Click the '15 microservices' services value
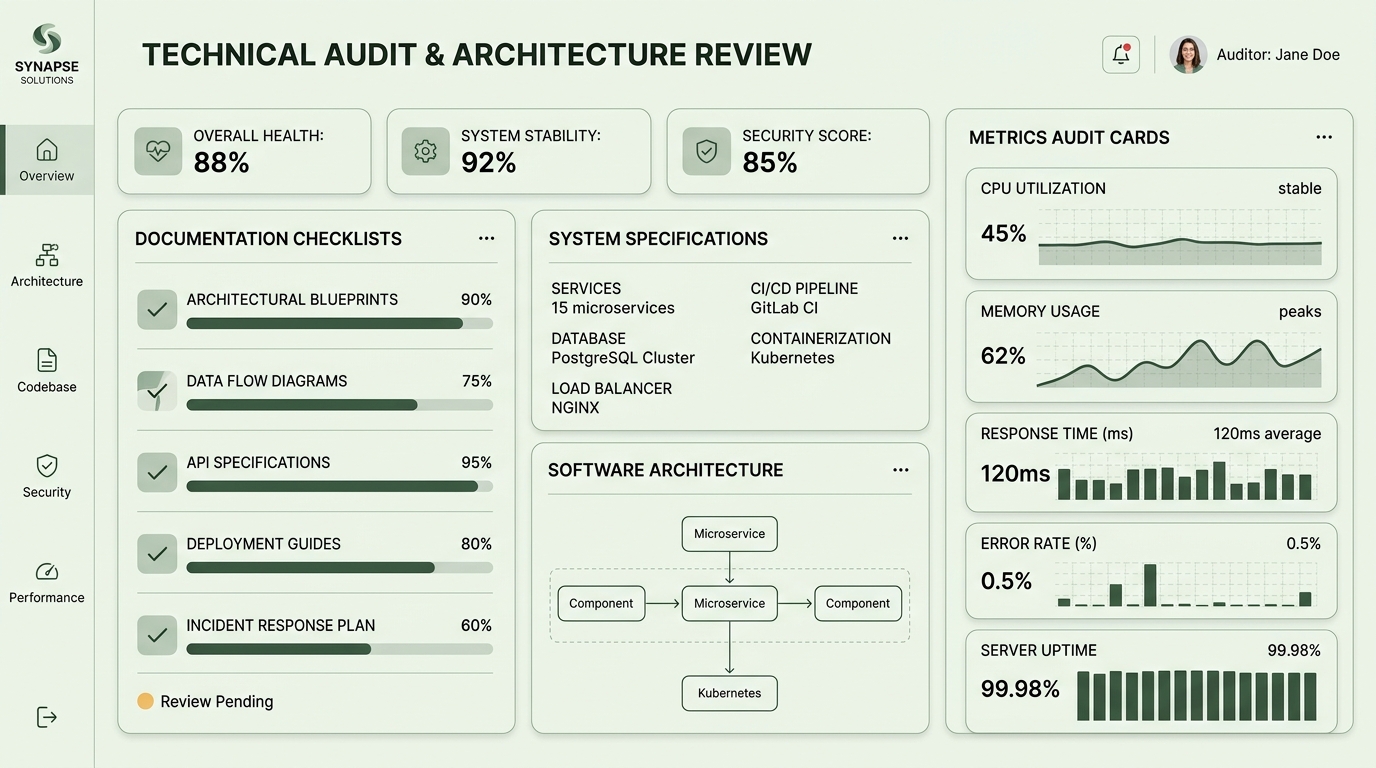The width and height of the screenshot is (1376, 768). pyautogui.click(x=613, y=308)
